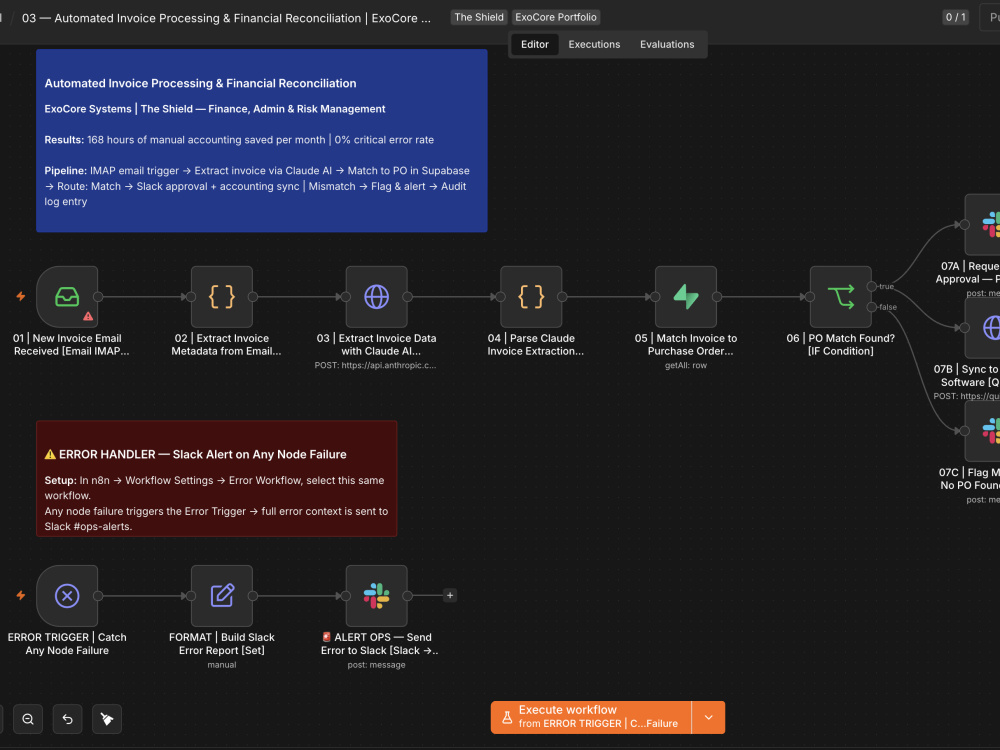Open the Execute workflow trigger dropdown arrow

(x=709, y=717)
